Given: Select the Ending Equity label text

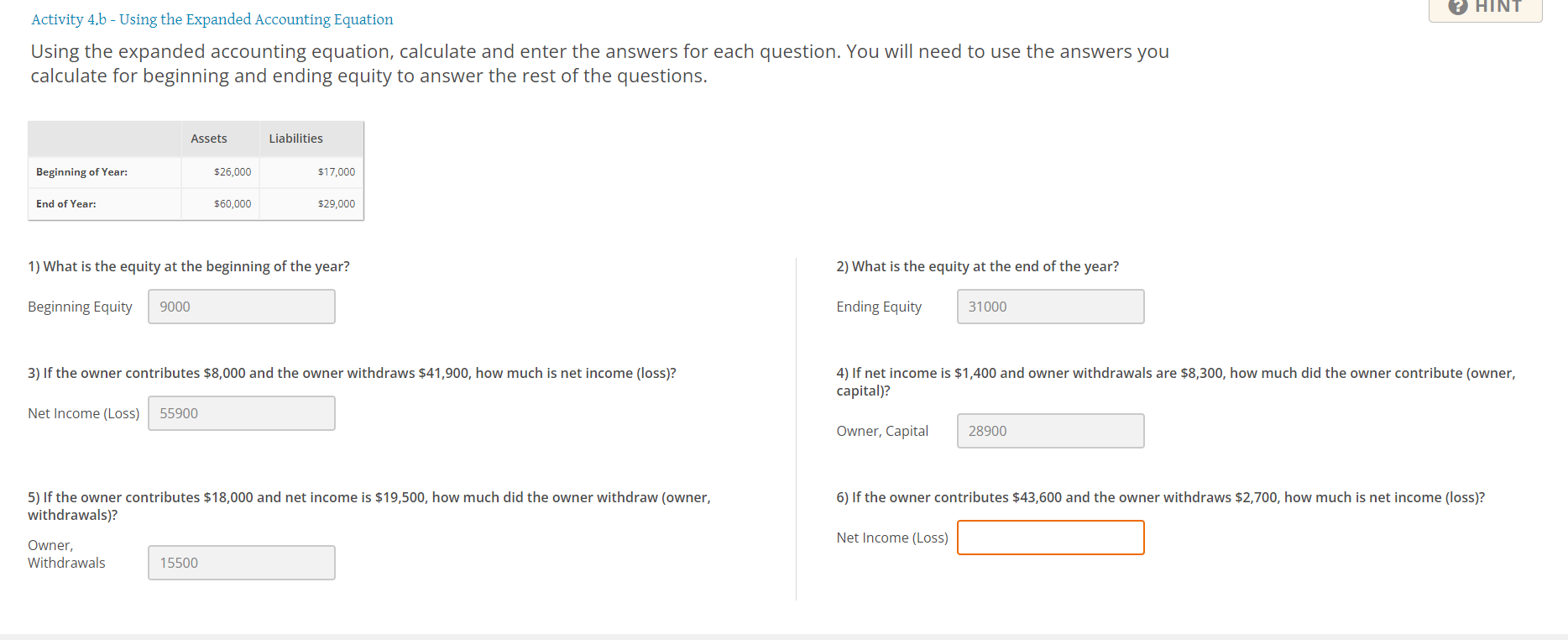Looking at the screenshot, I should click(878, 306).
